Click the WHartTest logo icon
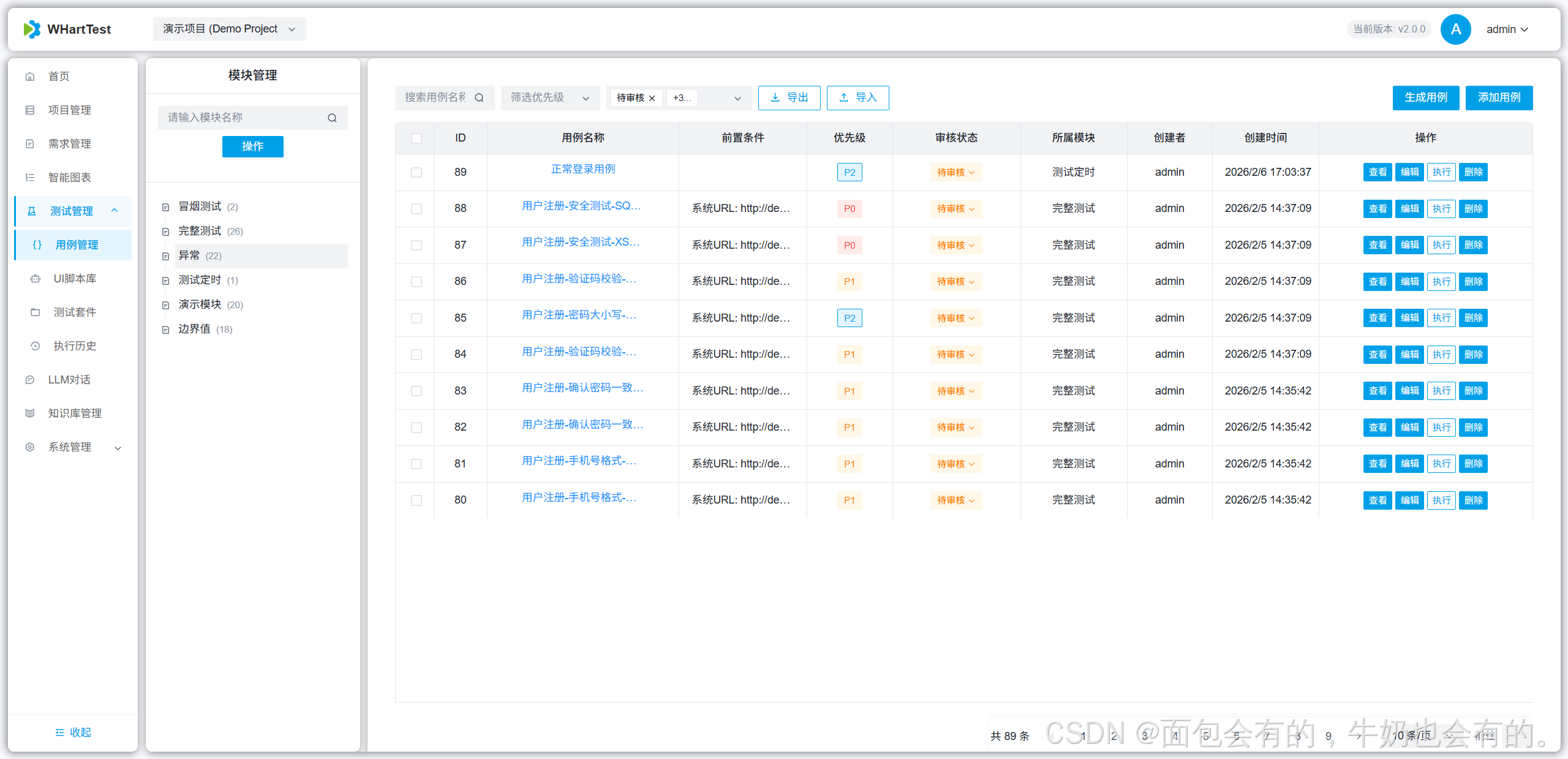Image resolution: width=1568 pixels, height=759 pixels. coord(32,29)
